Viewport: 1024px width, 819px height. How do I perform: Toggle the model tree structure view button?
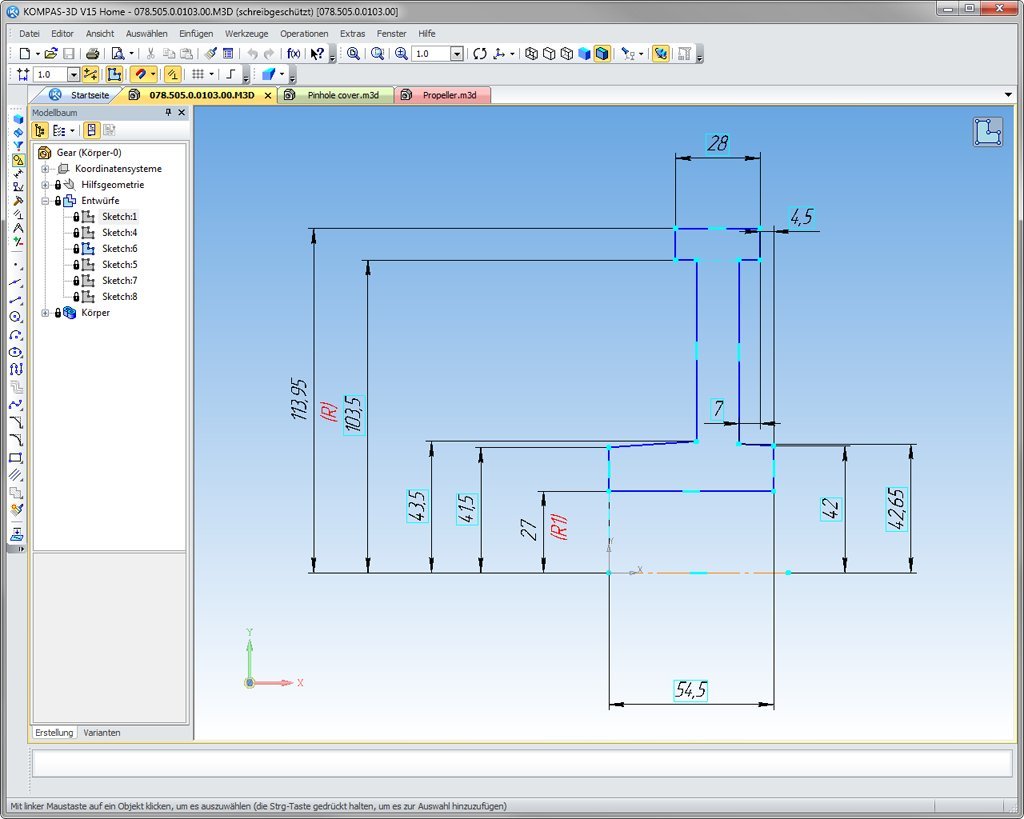coord(40,131)
